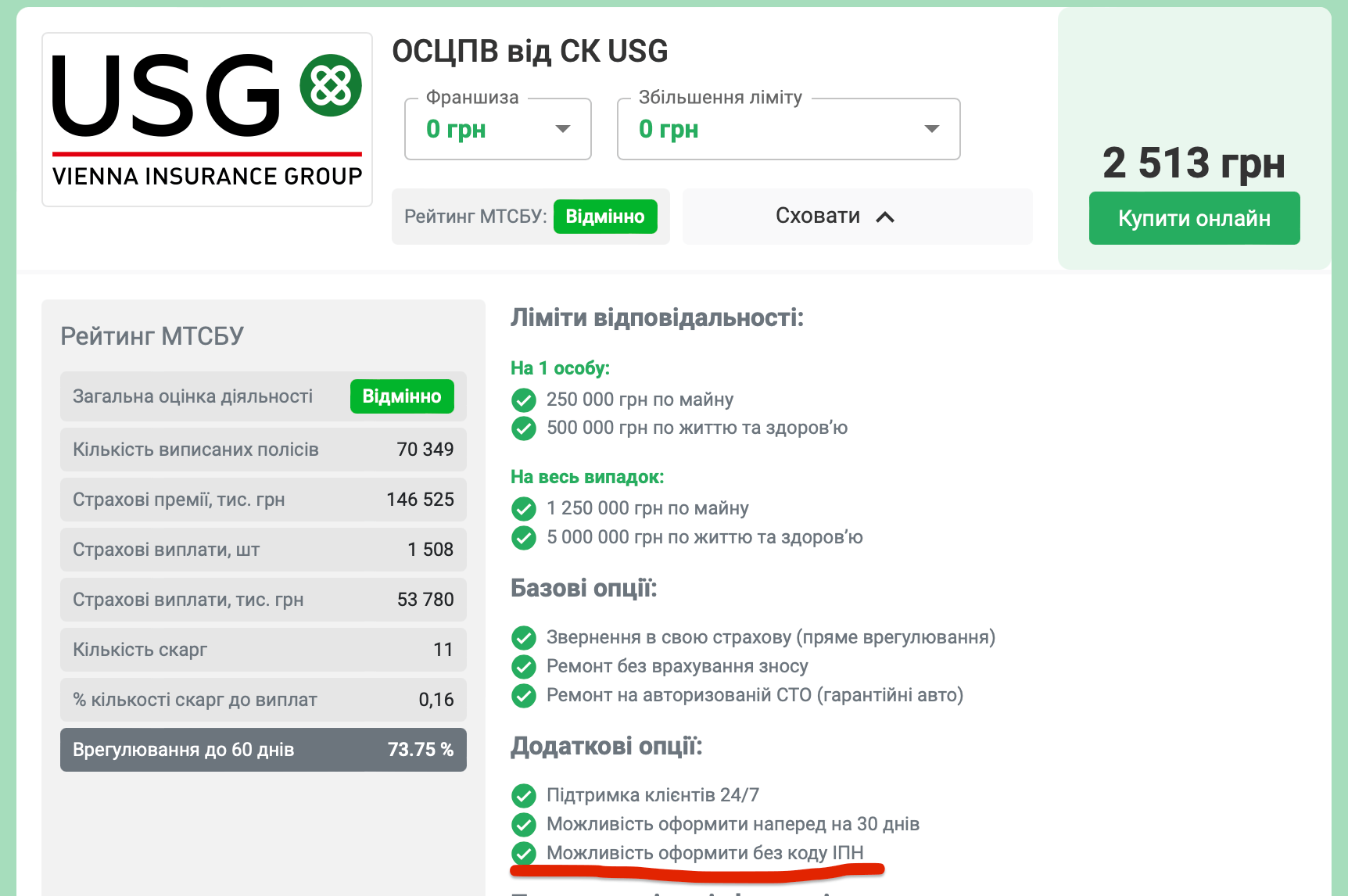This screenshot has width=1348, height=896.
Task: Click the 5 000 000 грн по життю та здоров'ю text
Action: pos(704,537)
